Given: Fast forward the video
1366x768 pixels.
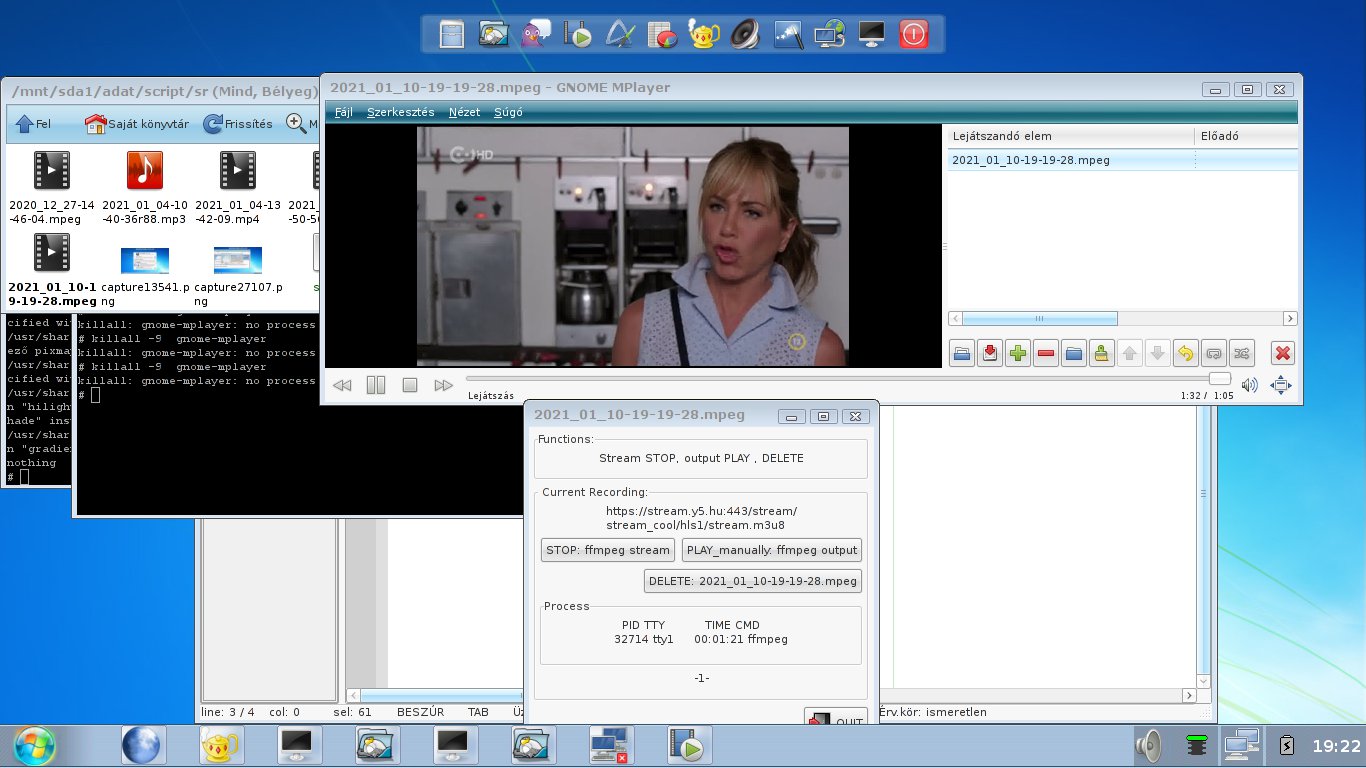Looking at the screenshot, I should (443, 385).
